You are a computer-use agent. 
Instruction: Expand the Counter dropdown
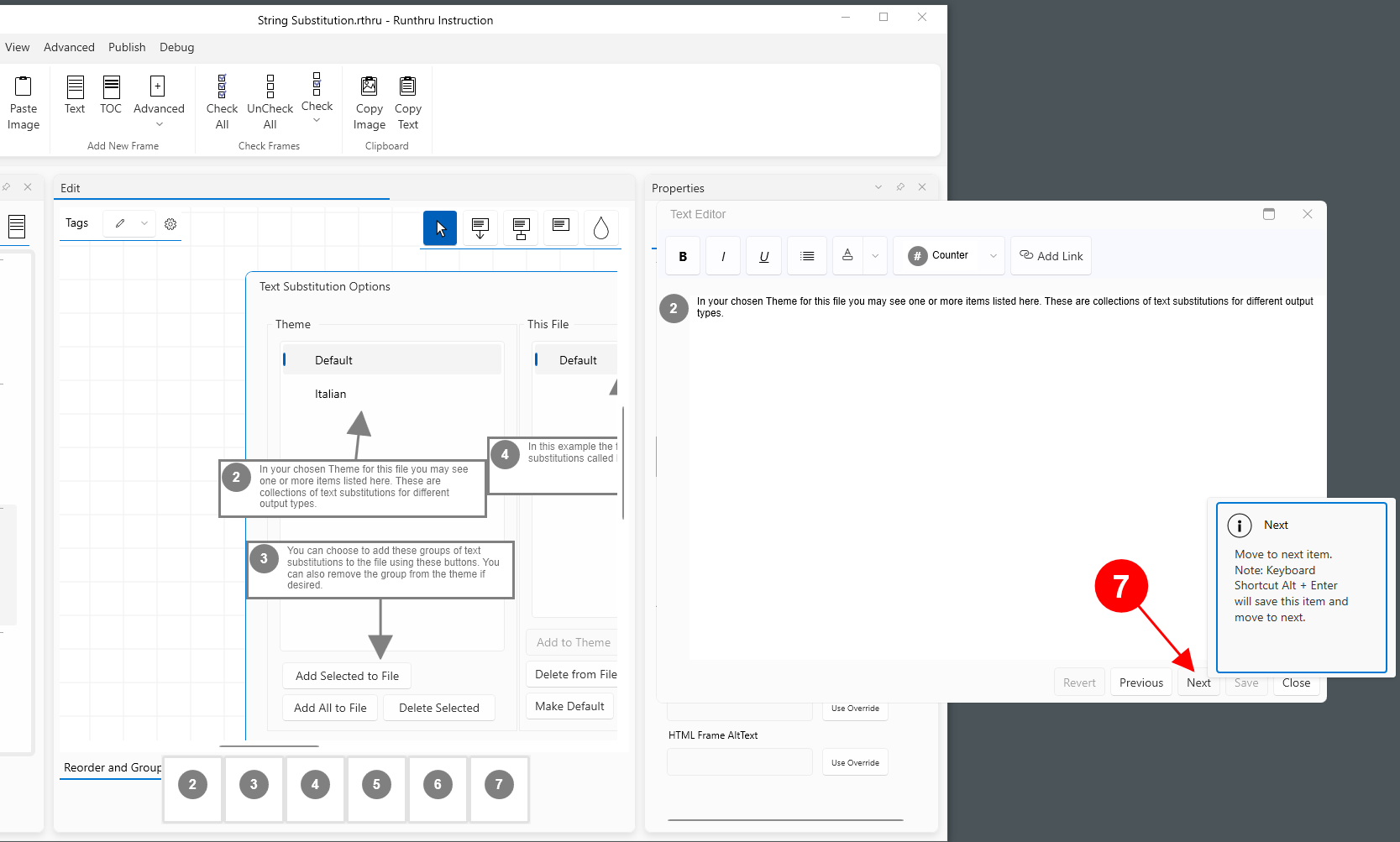[994, 256]
